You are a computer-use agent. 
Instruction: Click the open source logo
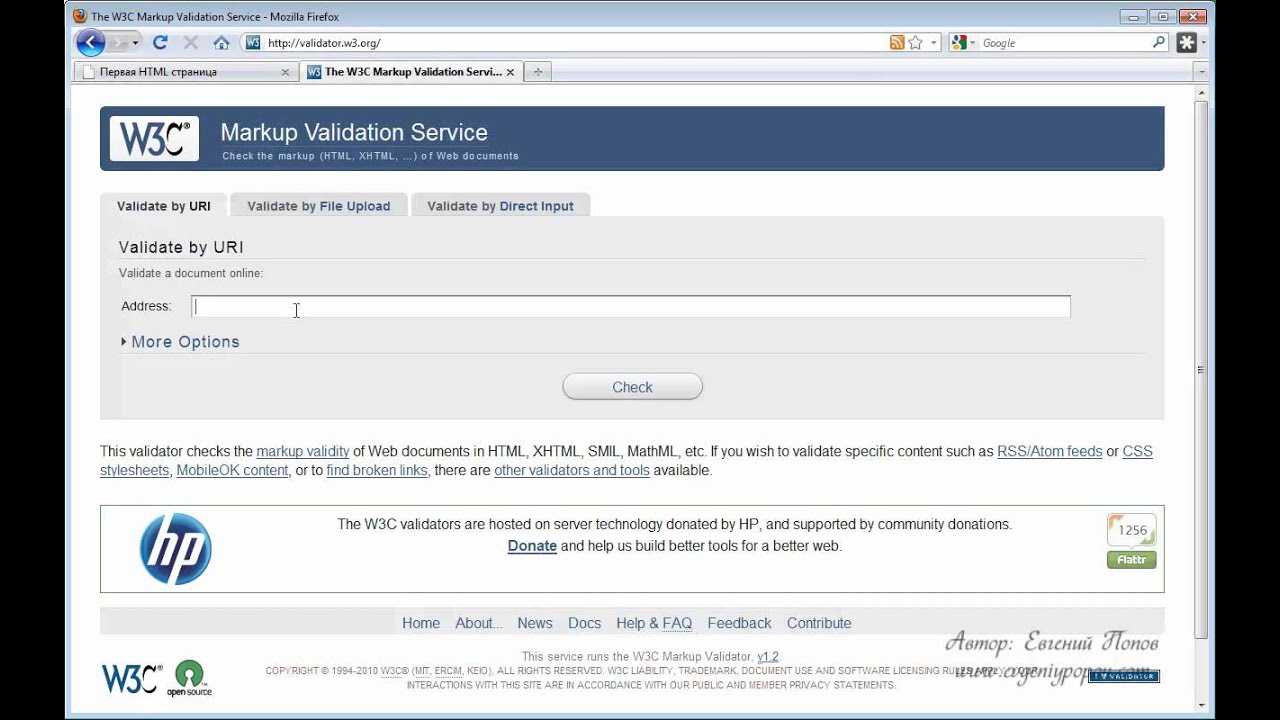189,679
